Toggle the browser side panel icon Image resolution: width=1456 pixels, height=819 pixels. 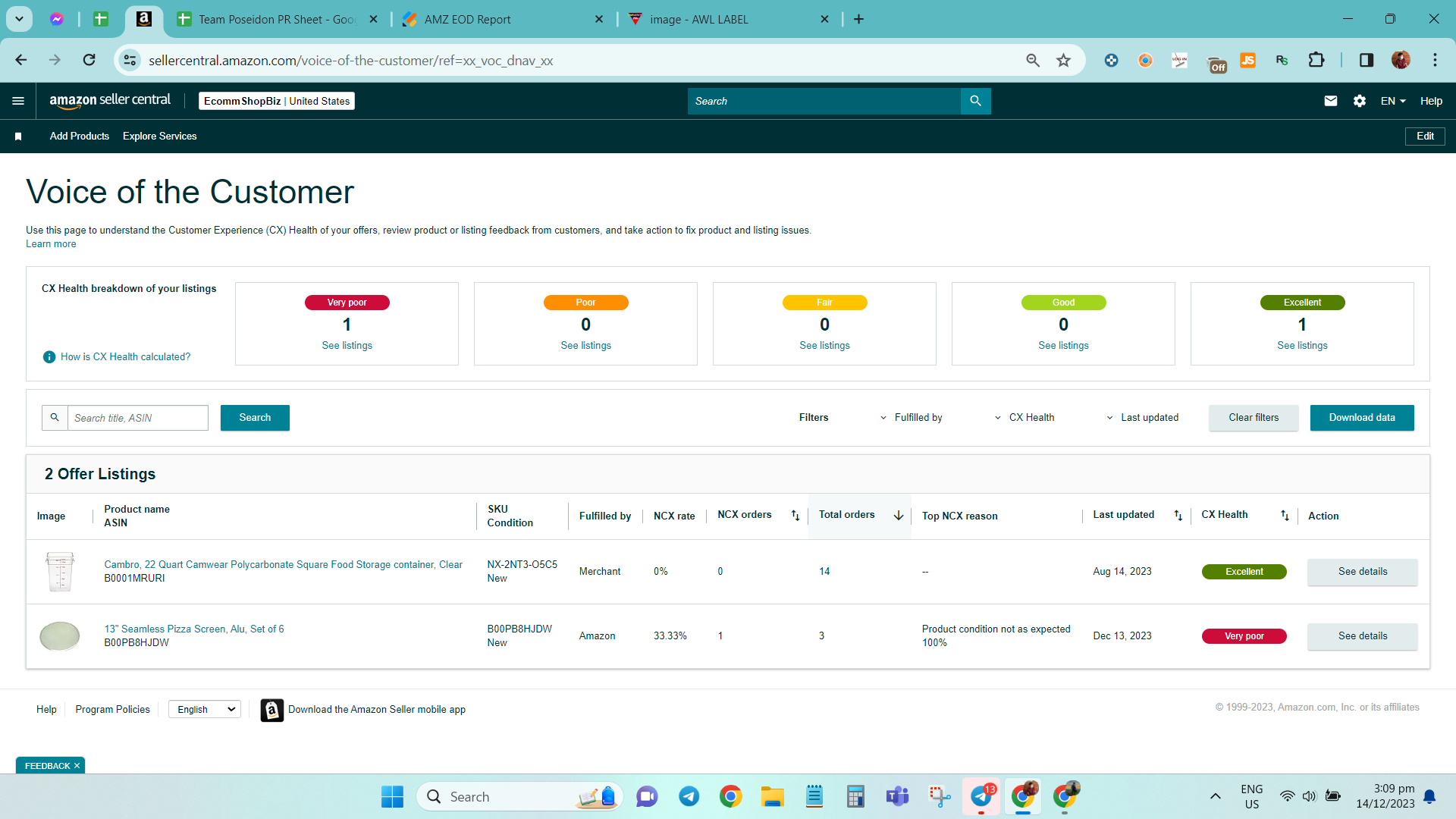click(x=1367, y=60)
